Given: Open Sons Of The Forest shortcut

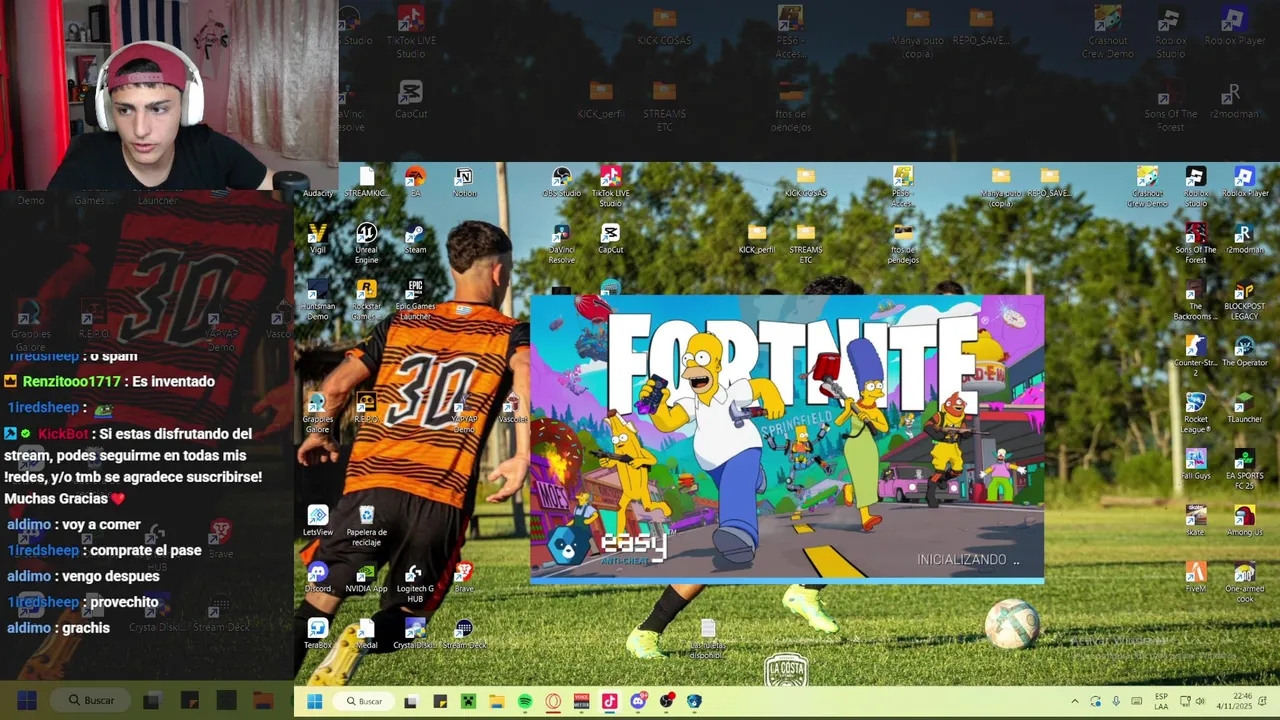Looking at the screenshot, I should click(x=1196, y=243).
